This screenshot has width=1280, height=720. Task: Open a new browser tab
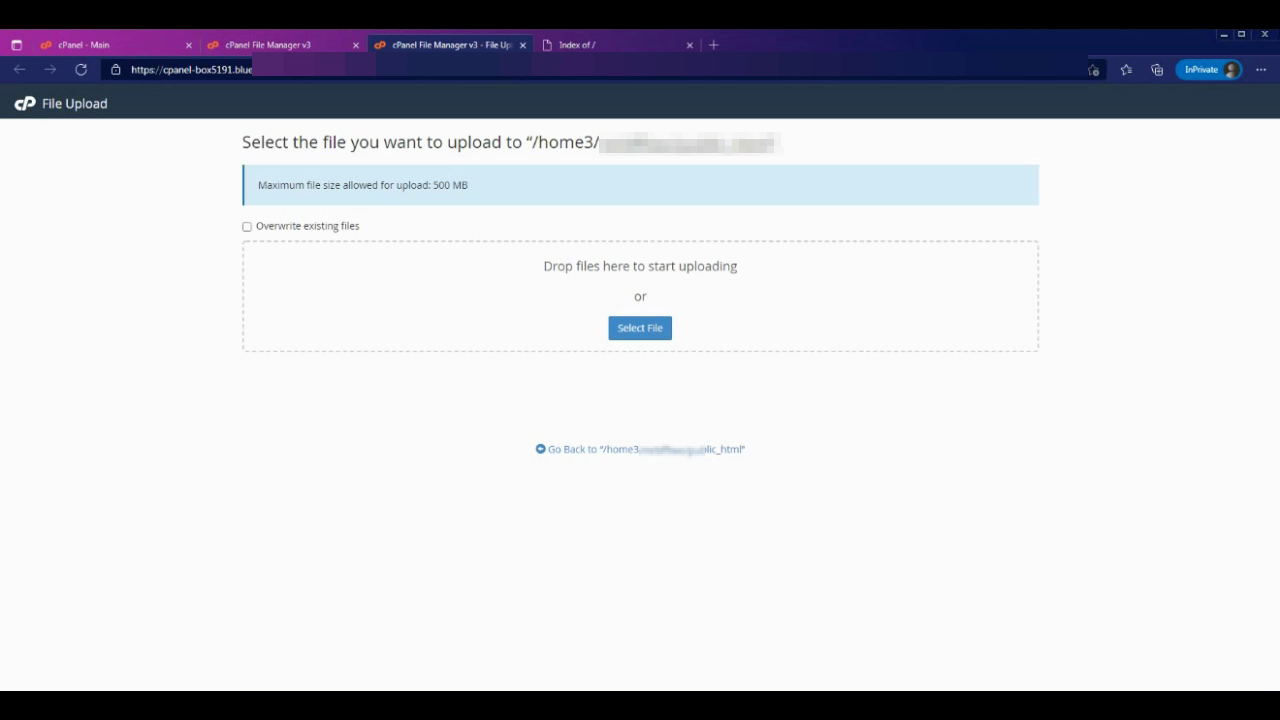713,45
